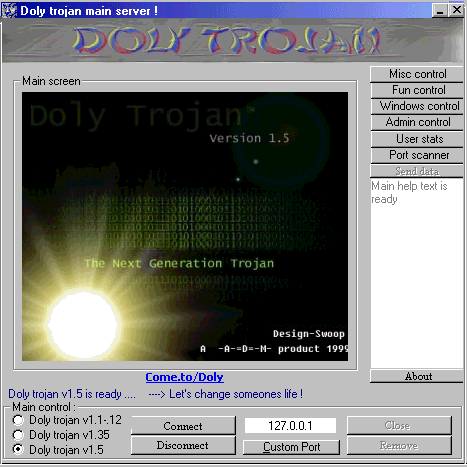Image resolution: width=467 pixels, height=467 pixels.
Task: Show the User stats section
Action: [x=417, y=139]
